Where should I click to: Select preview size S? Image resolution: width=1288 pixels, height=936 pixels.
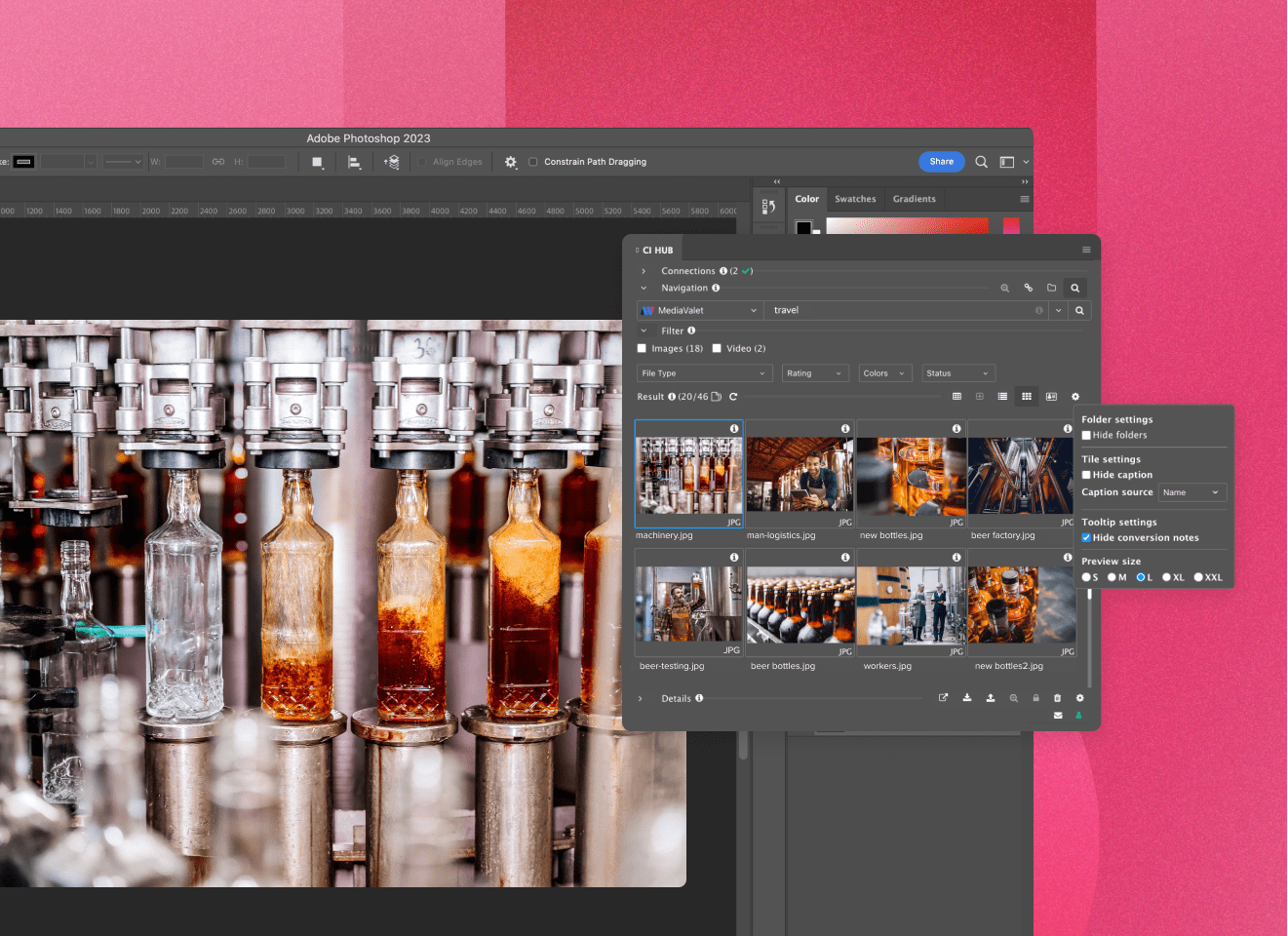(x=1086, y=577)
